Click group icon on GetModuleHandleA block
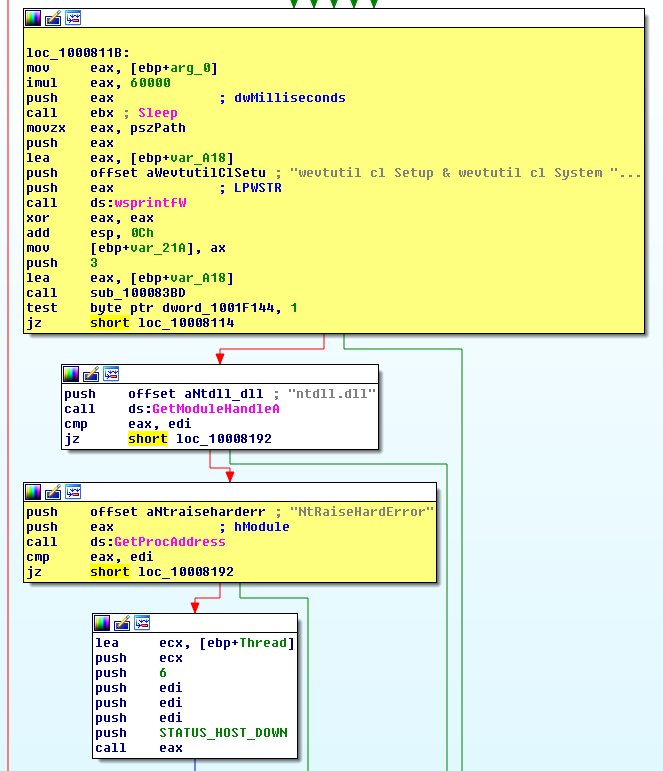The height and width of the screenshot is (771, 663). [110, 373]
